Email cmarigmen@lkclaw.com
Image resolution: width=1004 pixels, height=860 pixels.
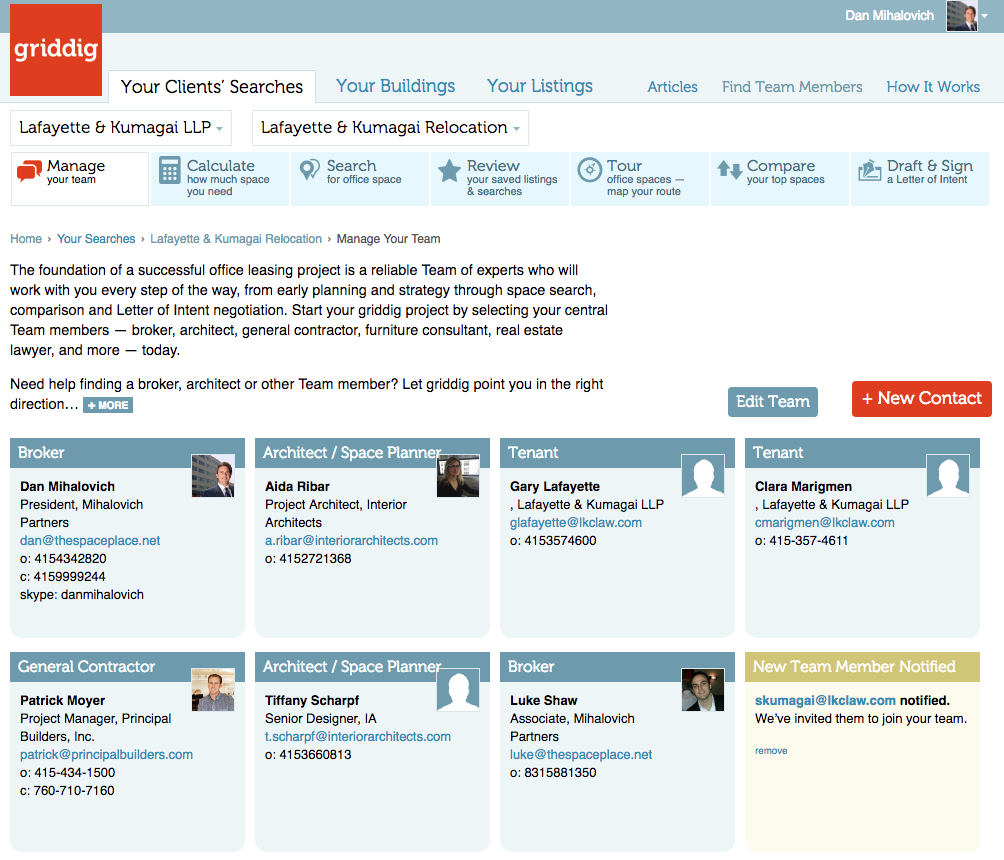pyautogui.click(x=825, y=523)
